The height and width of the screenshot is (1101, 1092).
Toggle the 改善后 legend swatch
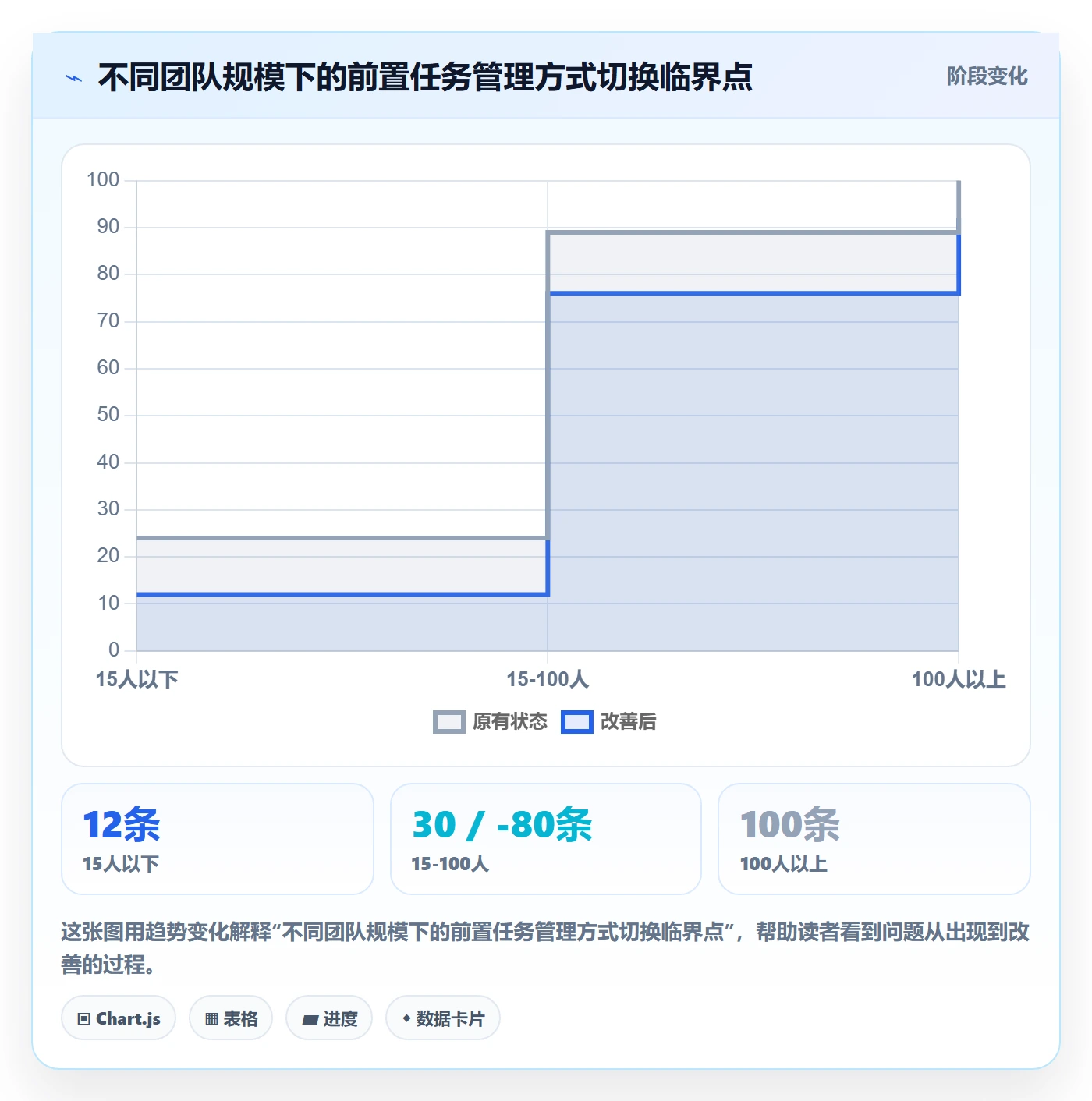click(x=577, y=722)
